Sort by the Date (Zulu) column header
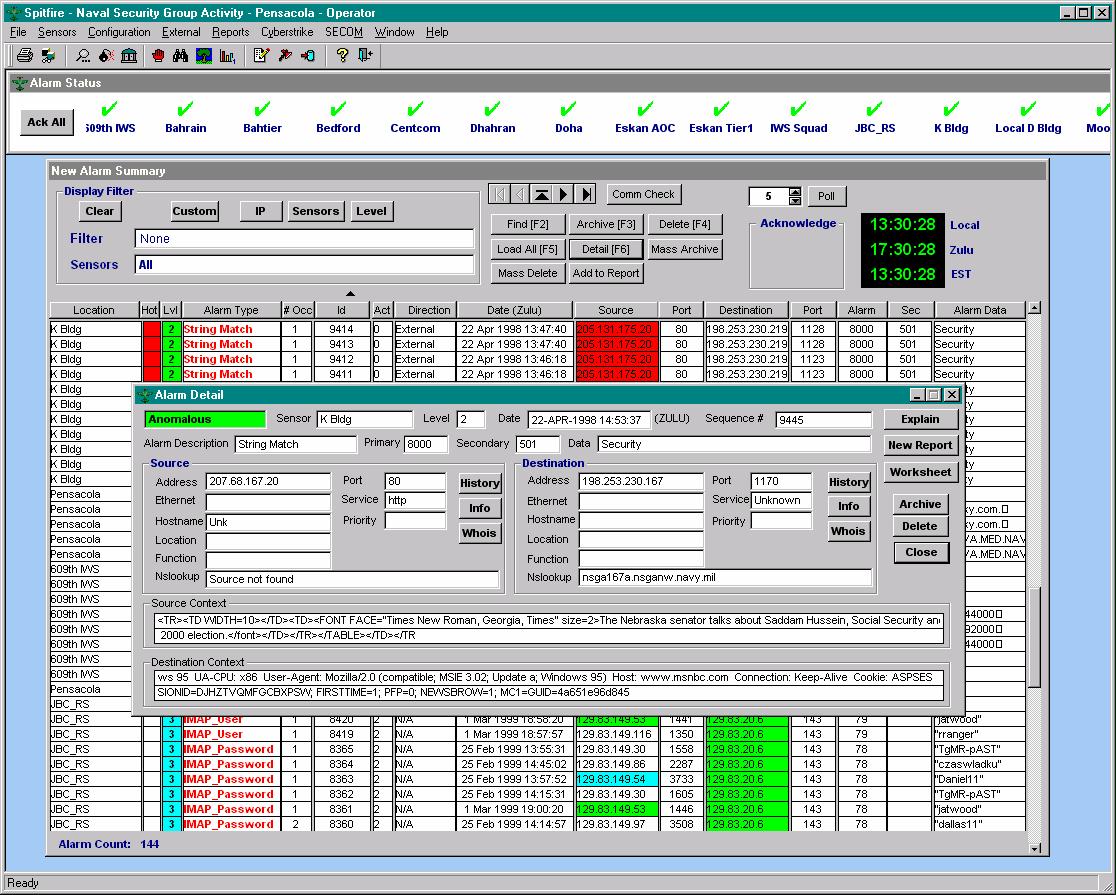The height and width of the screenshot is (895, 1116). tap(515, 310)
